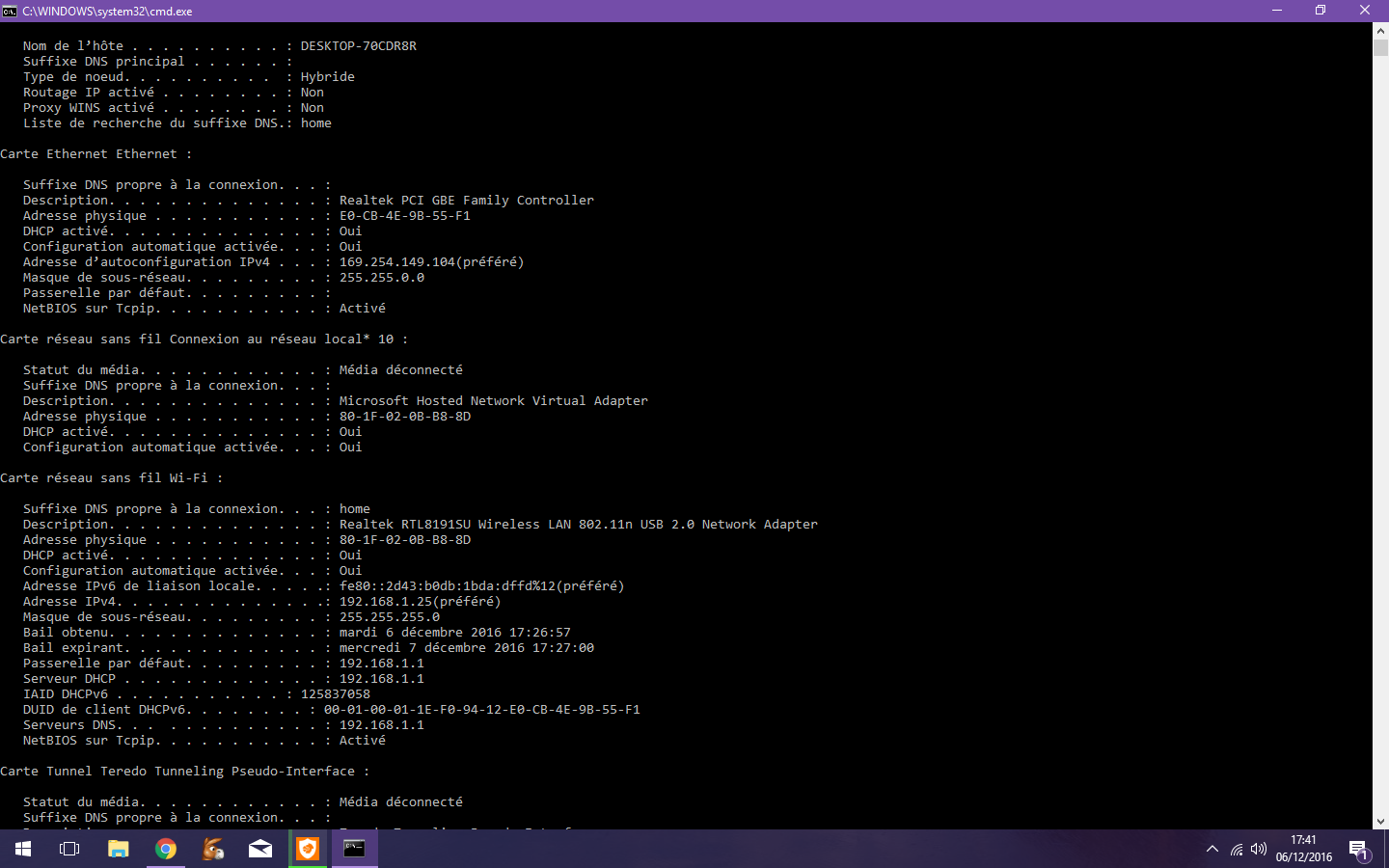Open the Mail app envelope icon
The height and width of the screenshot is (868, 1389).
pyautogui.click(x=260, y=849)
